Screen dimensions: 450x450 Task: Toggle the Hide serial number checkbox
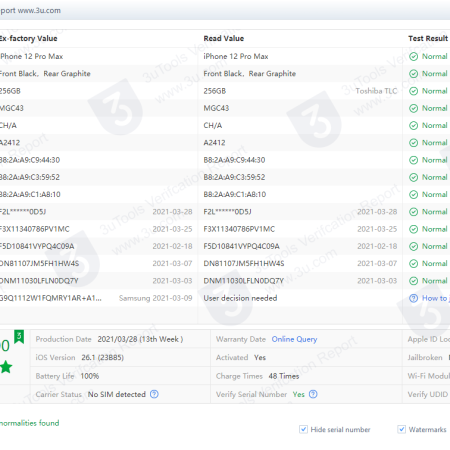coord(303,429)
